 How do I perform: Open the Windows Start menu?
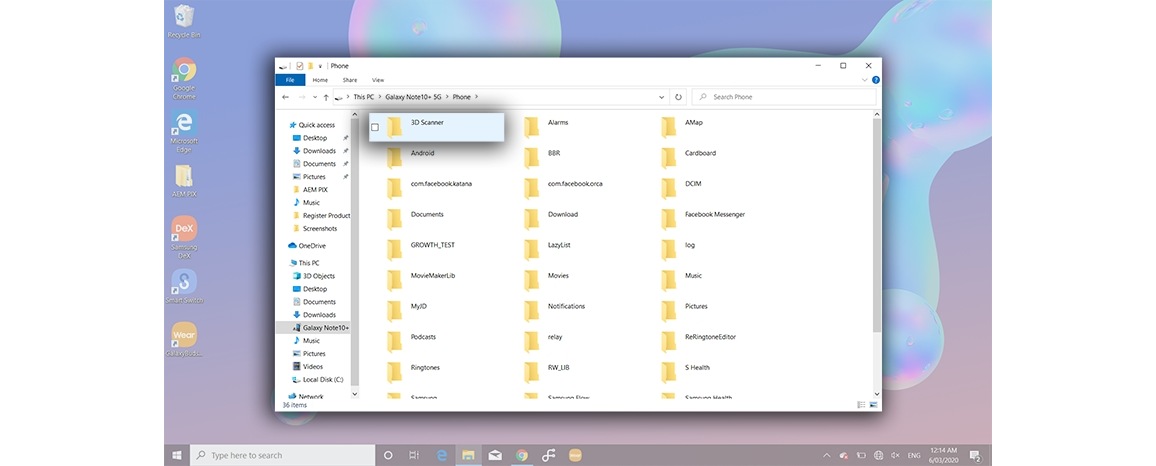(x=177, y=455)
